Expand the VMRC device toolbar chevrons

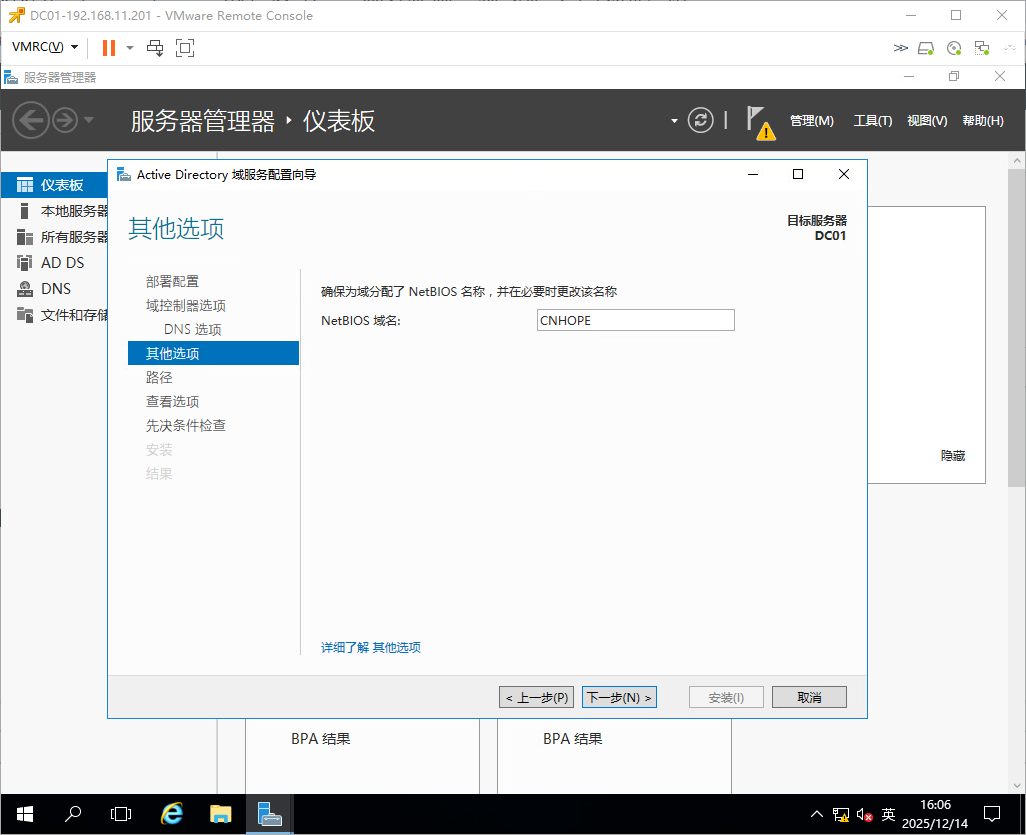tap(901, 48)
